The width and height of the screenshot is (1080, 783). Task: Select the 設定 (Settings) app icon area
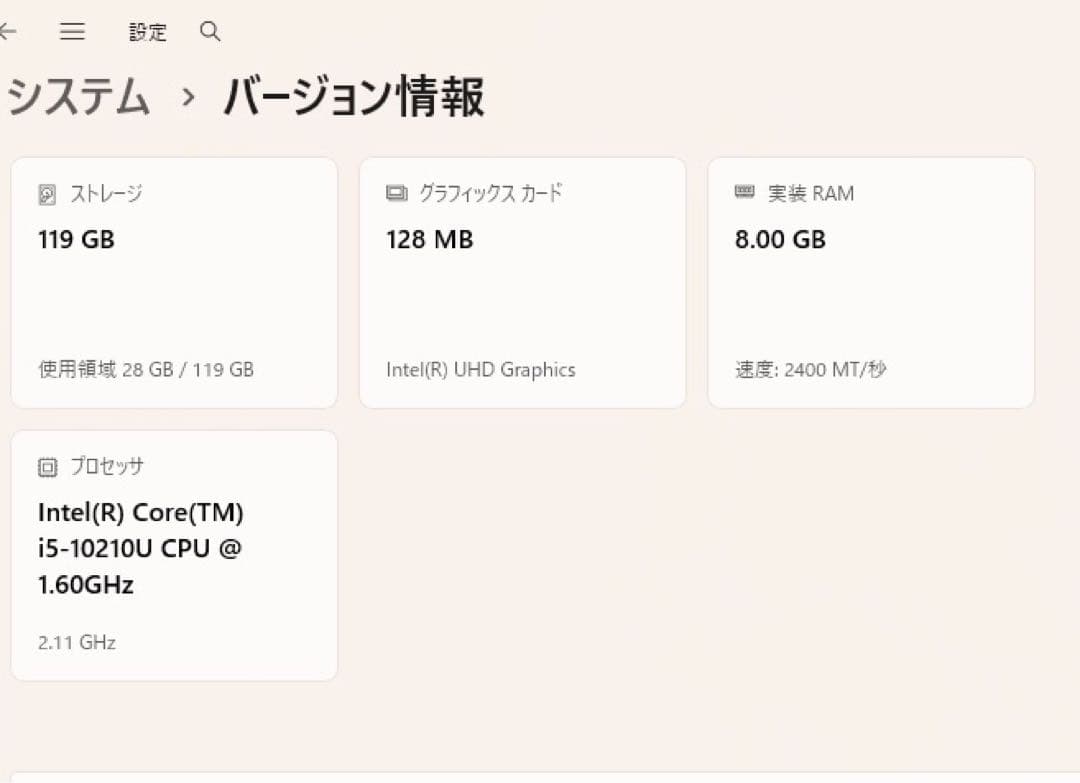148,32
